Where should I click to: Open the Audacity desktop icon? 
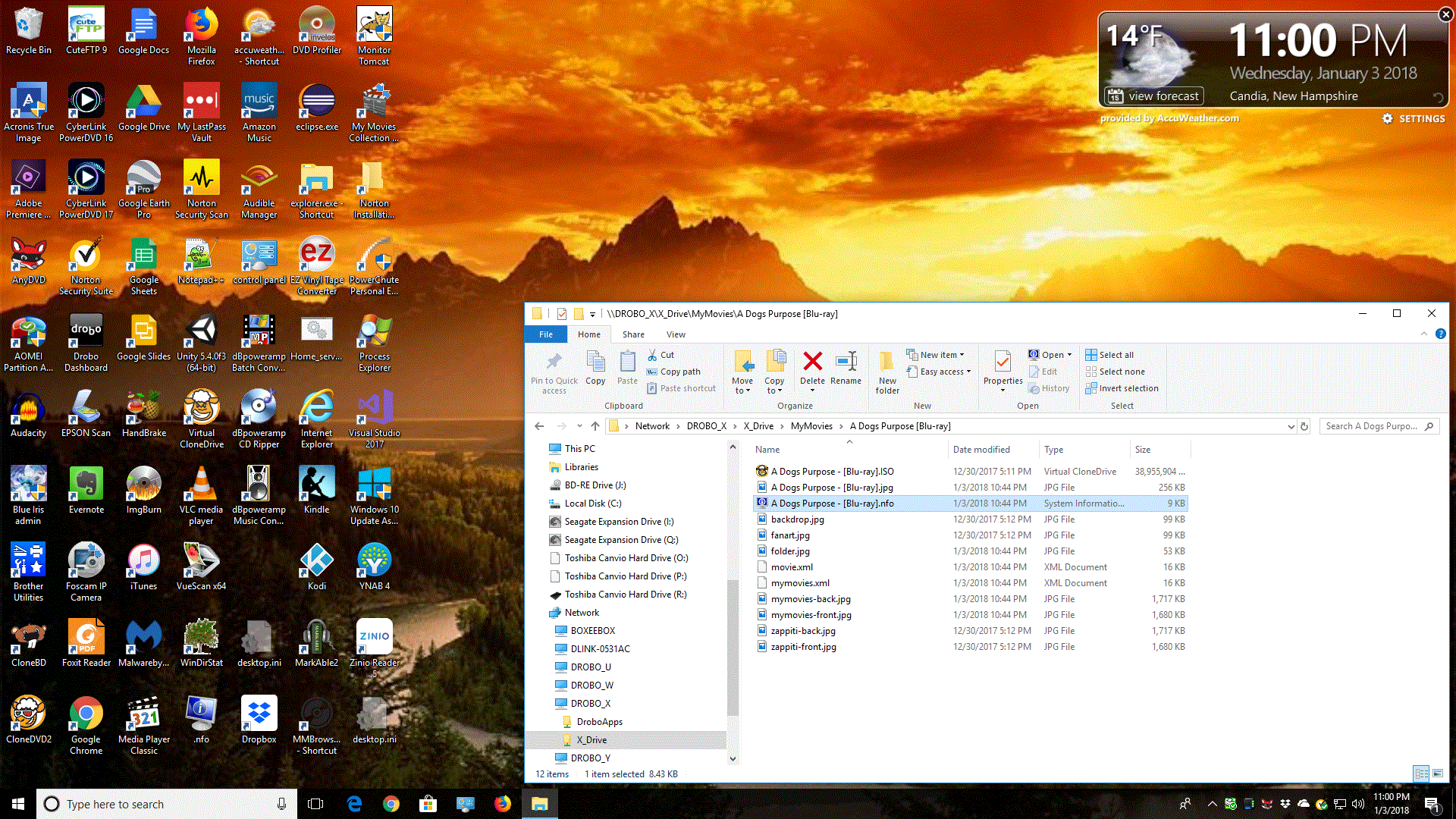point(28,414)
